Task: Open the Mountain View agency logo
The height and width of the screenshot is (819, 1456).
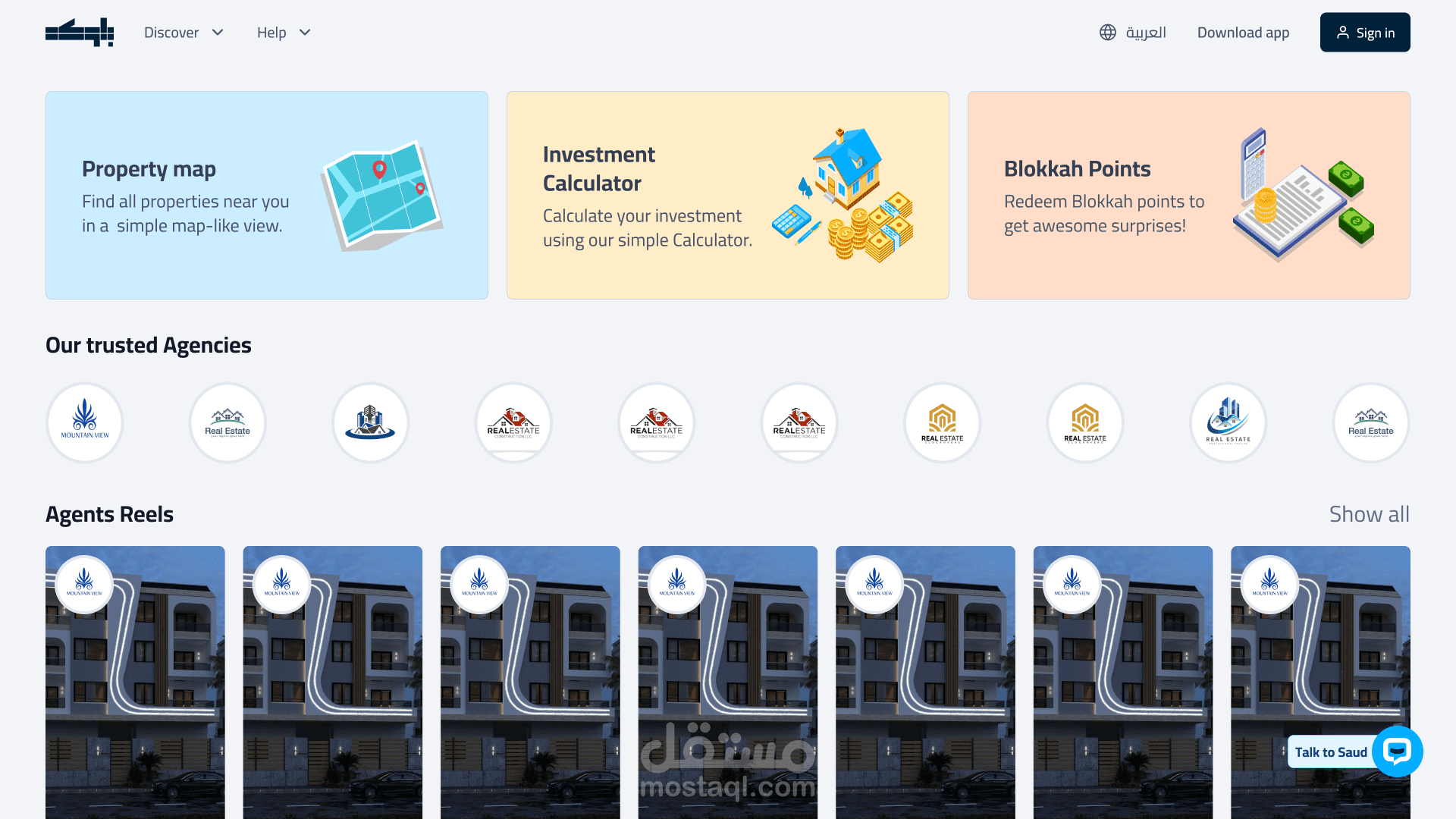Action: click(85, 422)
